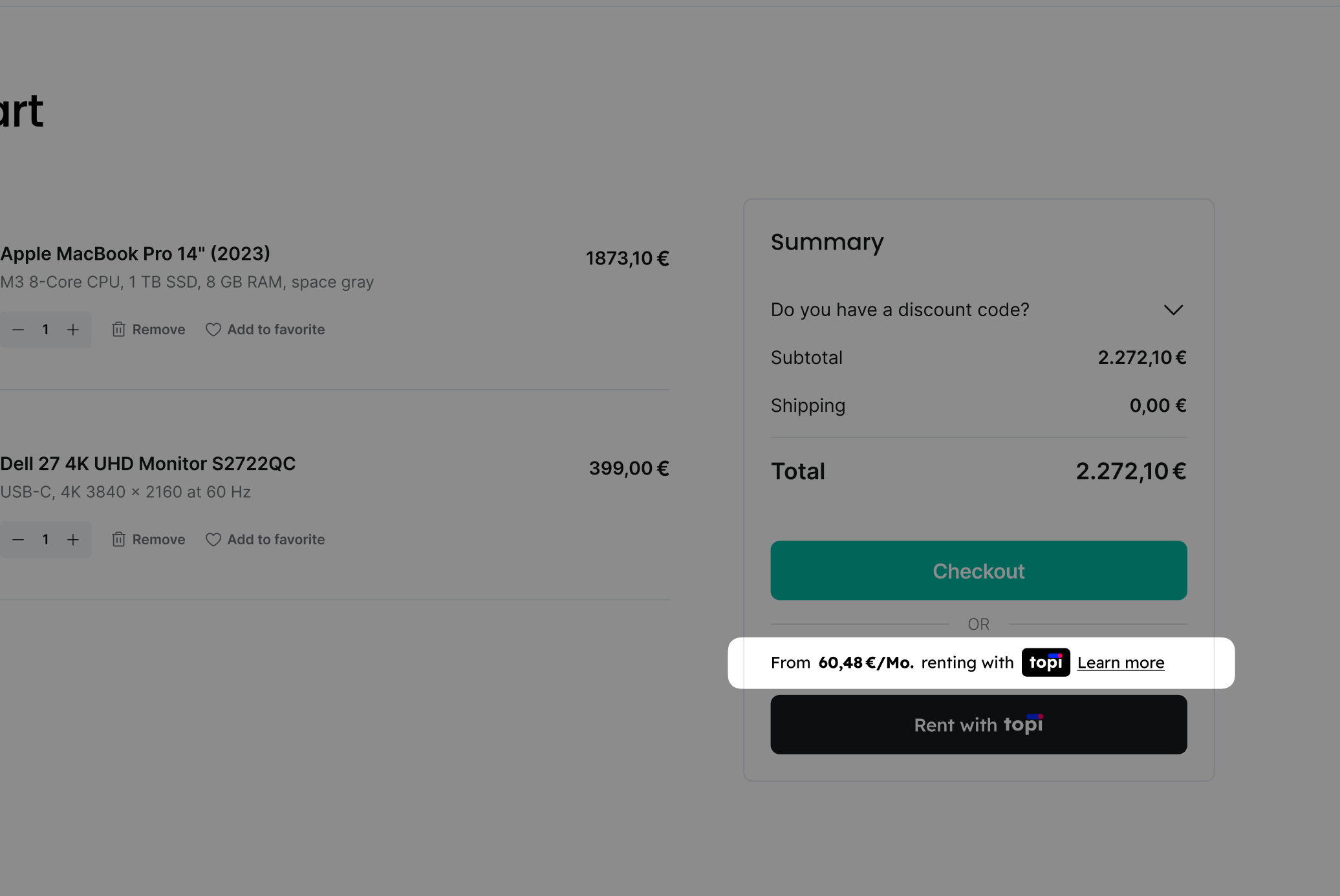
Task: Select the Dell 27 4K UHD Monitor title
Action: click(148, 464)
